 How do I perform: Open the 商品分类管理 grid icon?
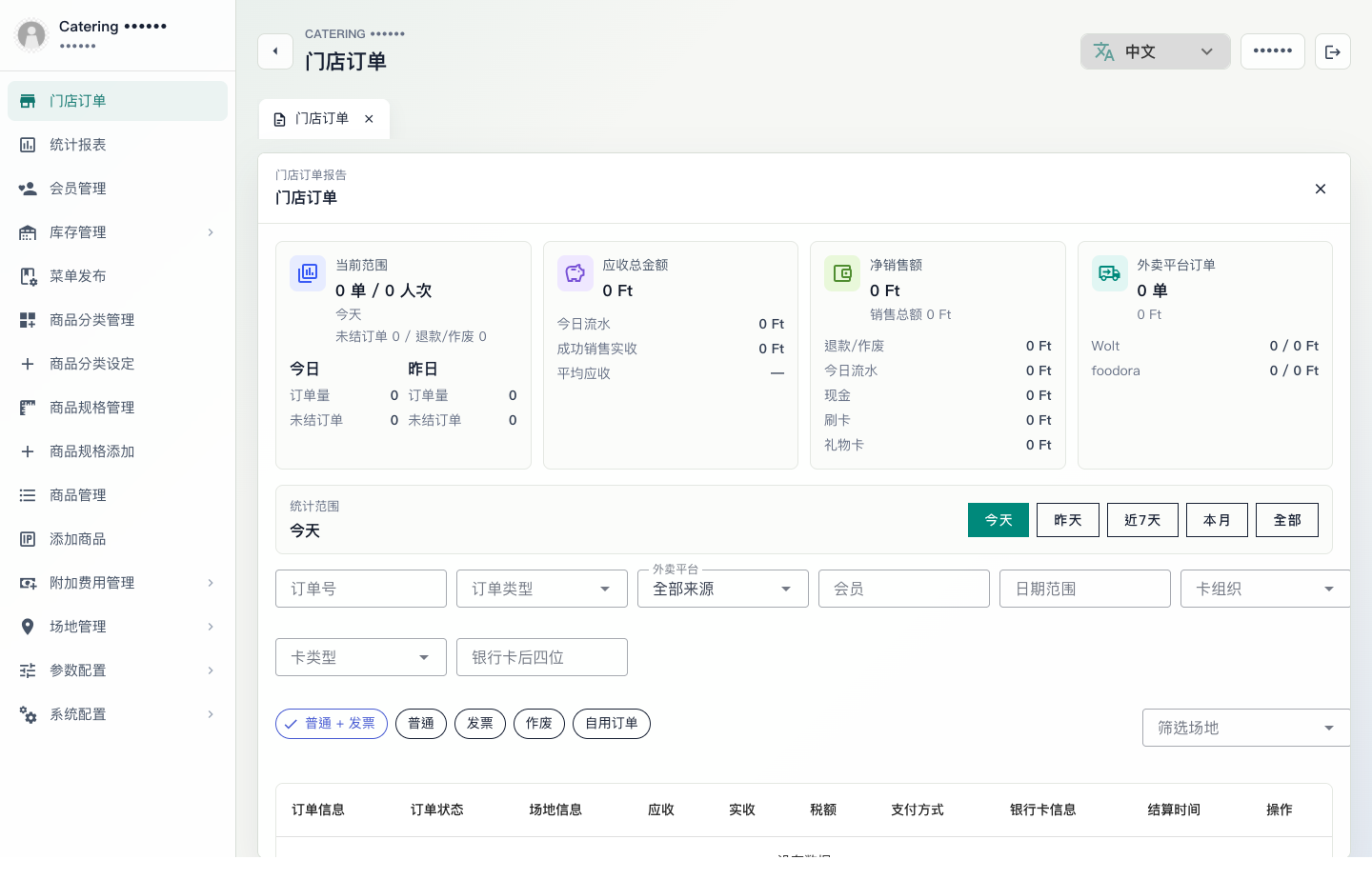28,320
